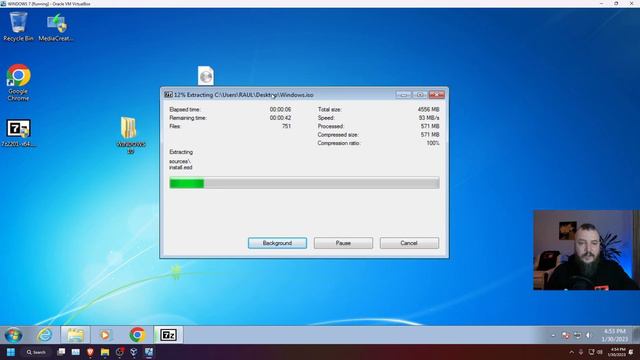This screenshot has height=360, width=640.
Task: Open the MediaCreationTool desktop shortcut
Action: [x=56, y=27]
